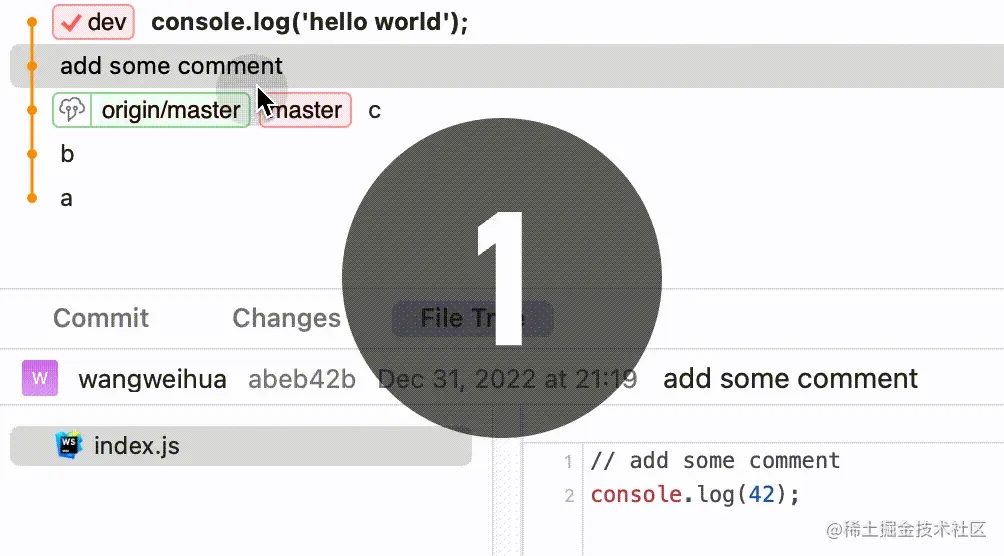Click the orange graph dot for commit a
Screen dimensions: 1004x556
pos(32,198)
